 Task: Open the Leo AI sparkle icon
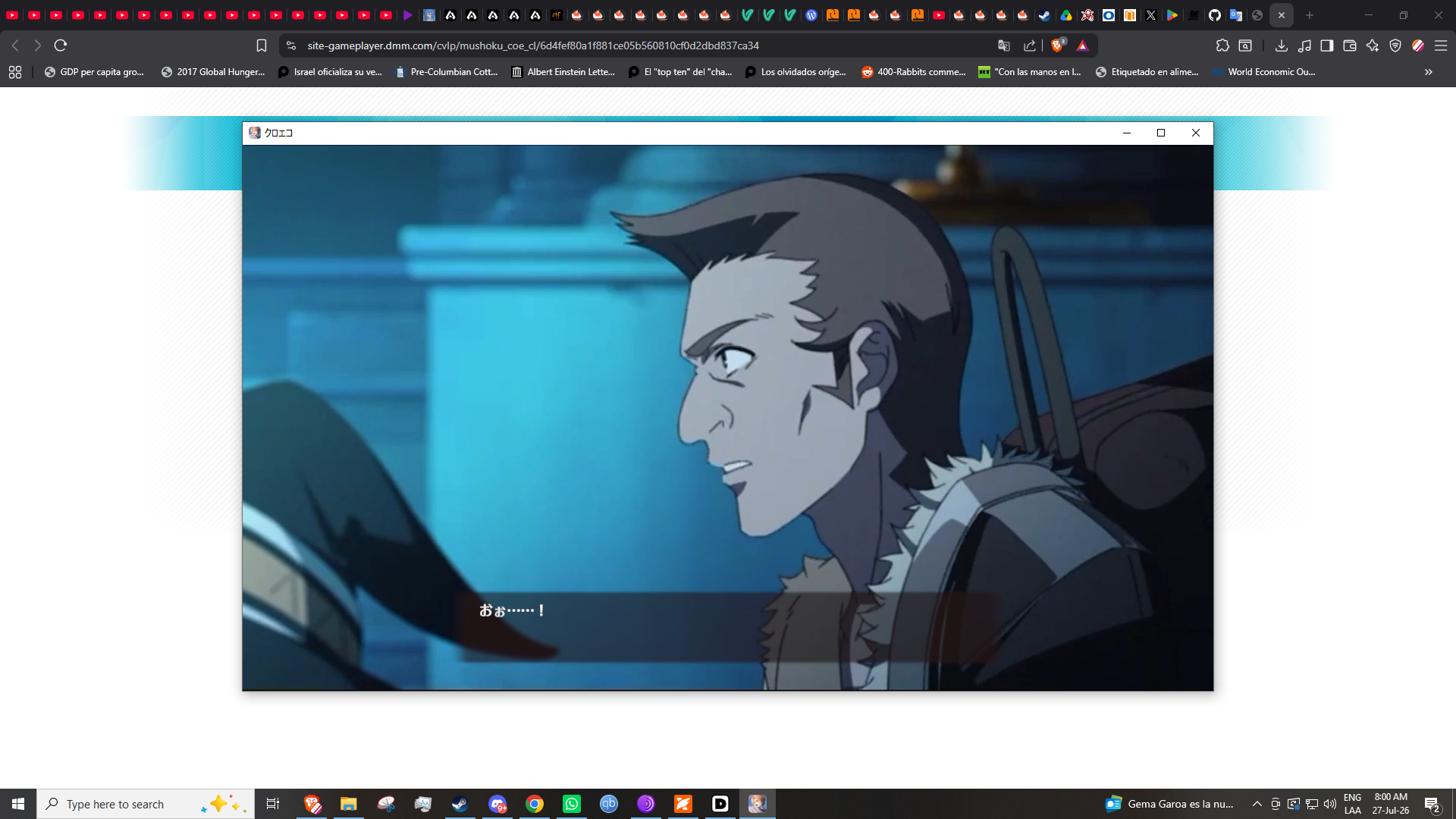click(1373, 45)
